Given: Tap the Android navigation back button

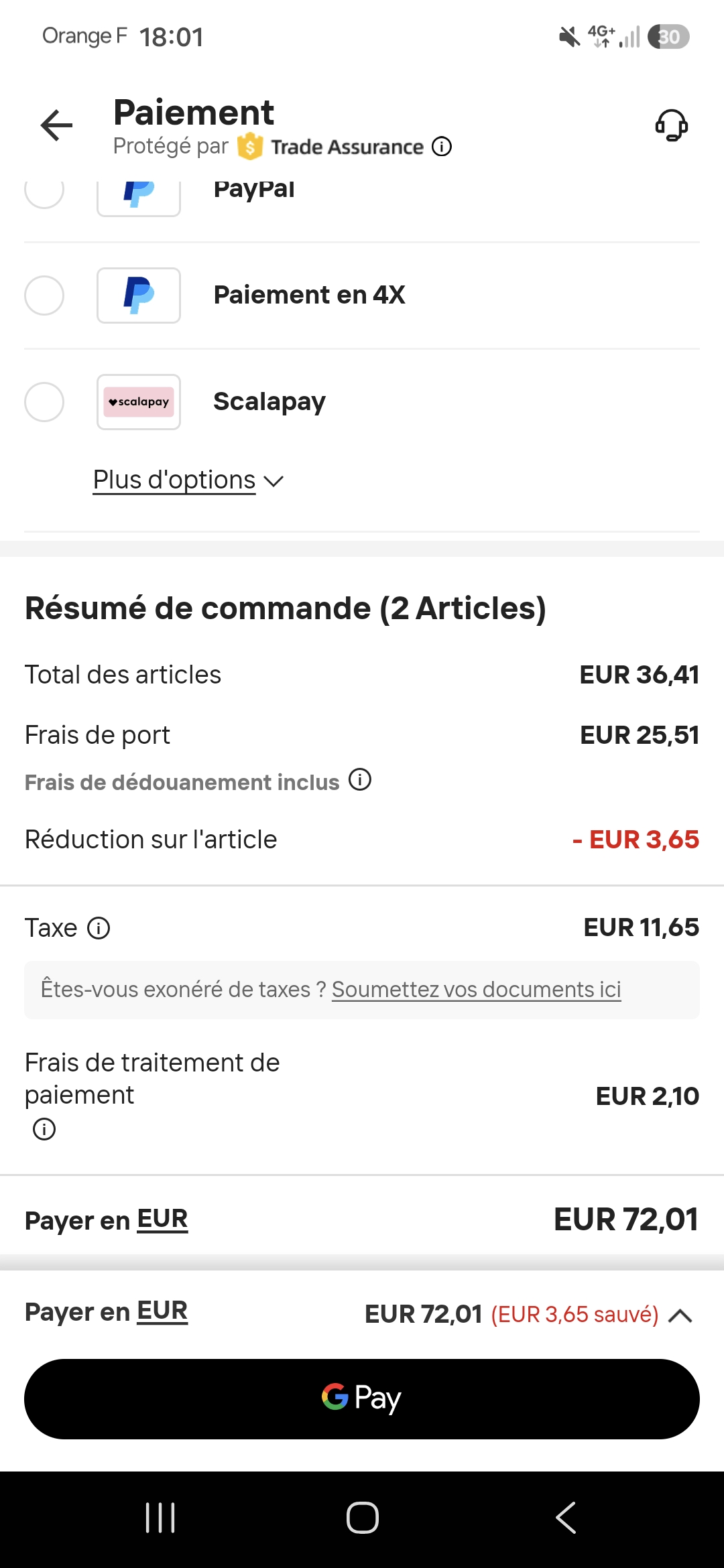Looking at the screenshot, I should point(566,1518).
